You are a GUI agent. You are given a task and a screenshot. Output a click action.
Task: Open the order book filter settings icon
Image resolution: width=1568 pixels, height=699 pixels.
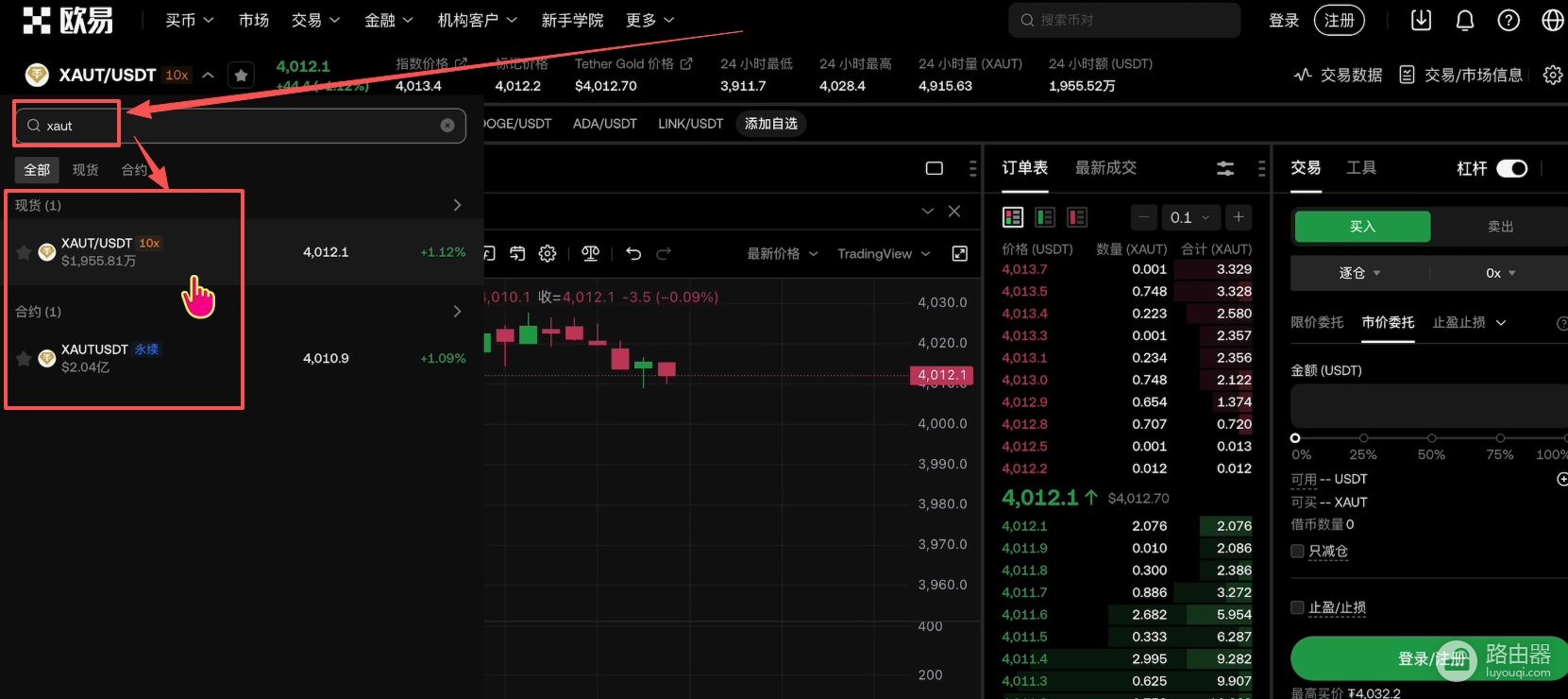point(1225,168)
